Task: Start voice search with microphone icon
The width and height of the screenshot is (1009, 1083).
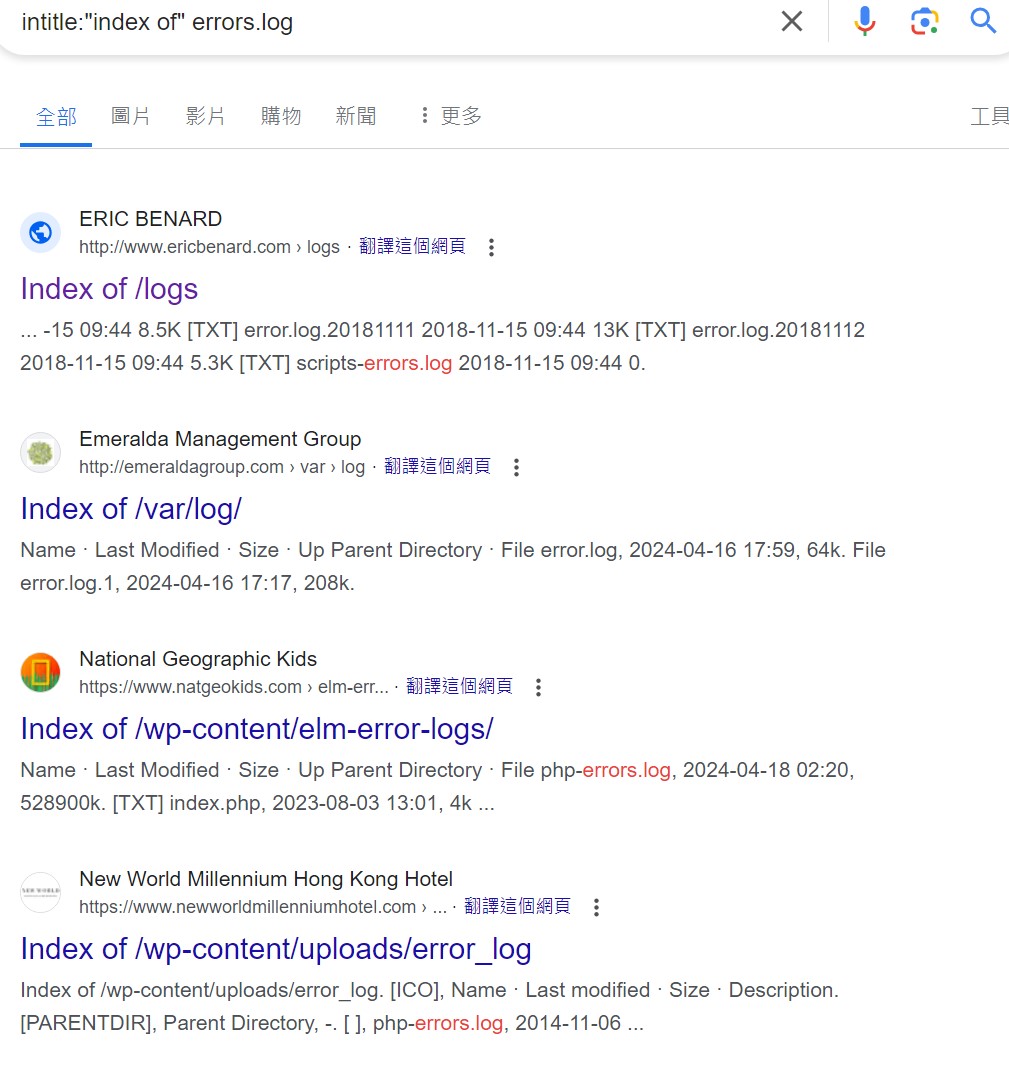Action: click(x=865, y=21)
